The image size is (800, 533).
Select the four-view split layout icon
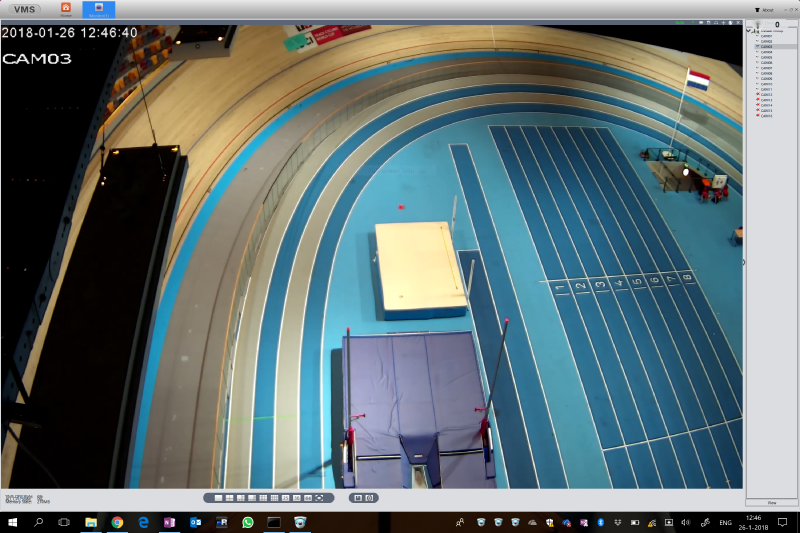[229, 497]
